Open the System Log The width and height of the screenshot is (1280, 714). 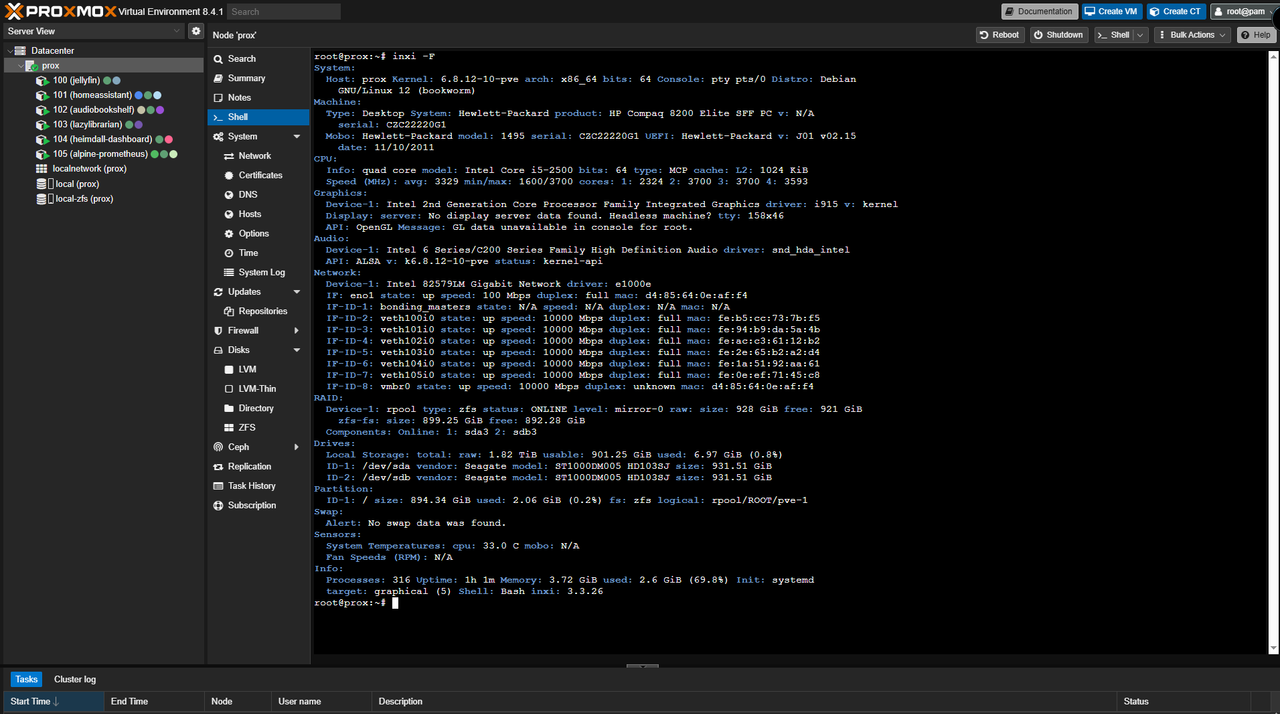tap(261, 272)
